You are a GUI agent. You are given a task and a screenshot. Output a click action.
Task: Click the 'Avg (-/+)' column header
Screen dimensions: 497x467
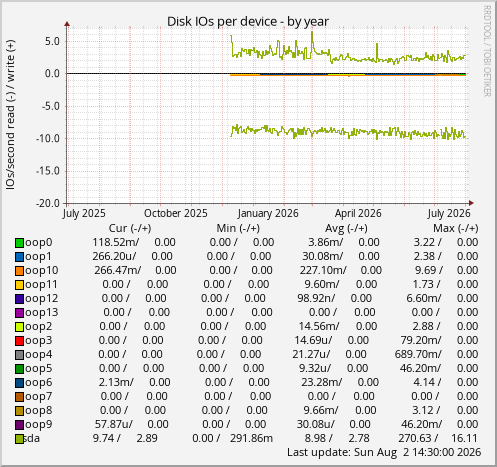click(x=346, y=228)
